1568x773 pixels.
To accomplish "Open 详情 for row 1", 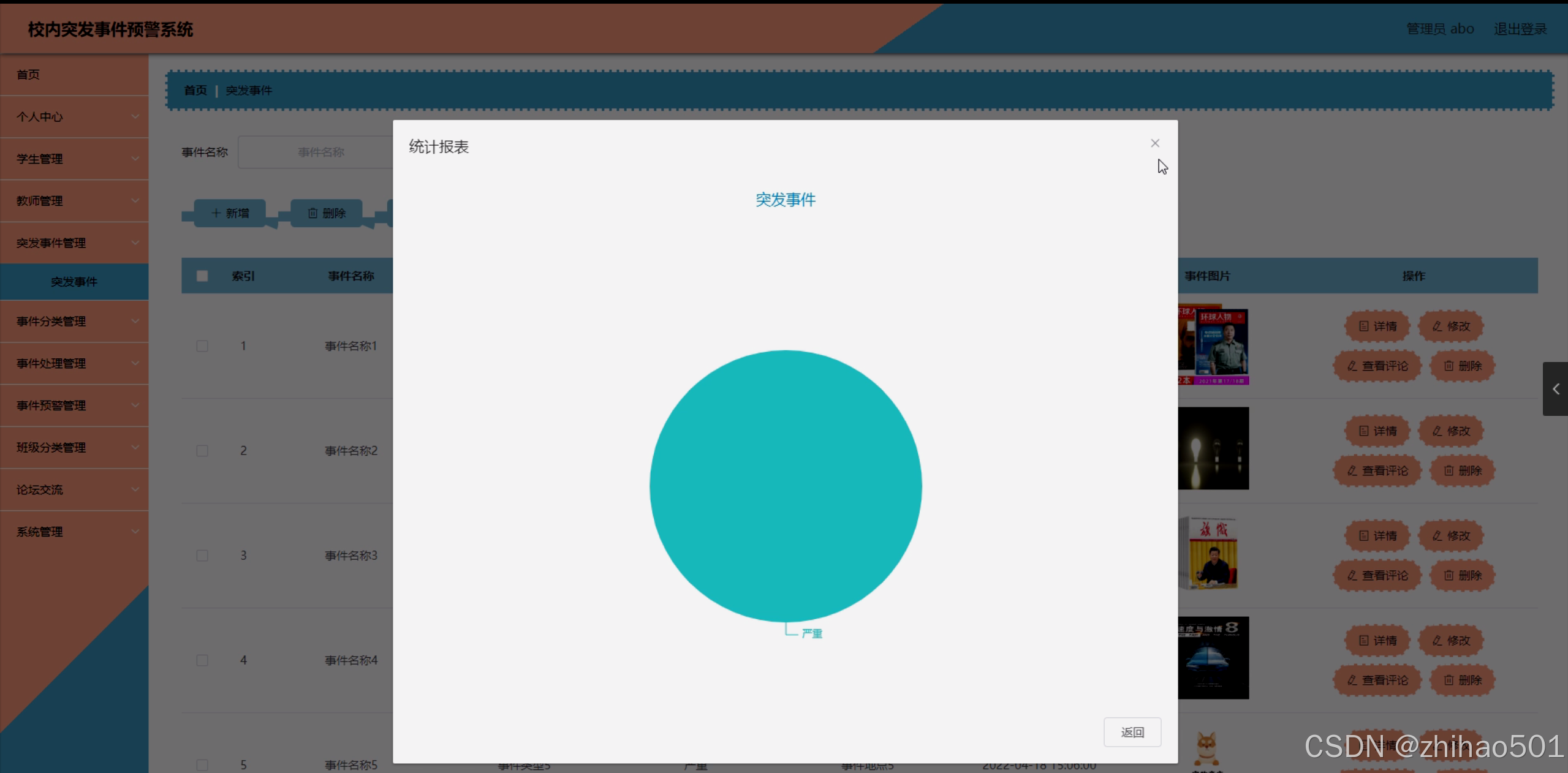I will click(x=1377, y=326).
